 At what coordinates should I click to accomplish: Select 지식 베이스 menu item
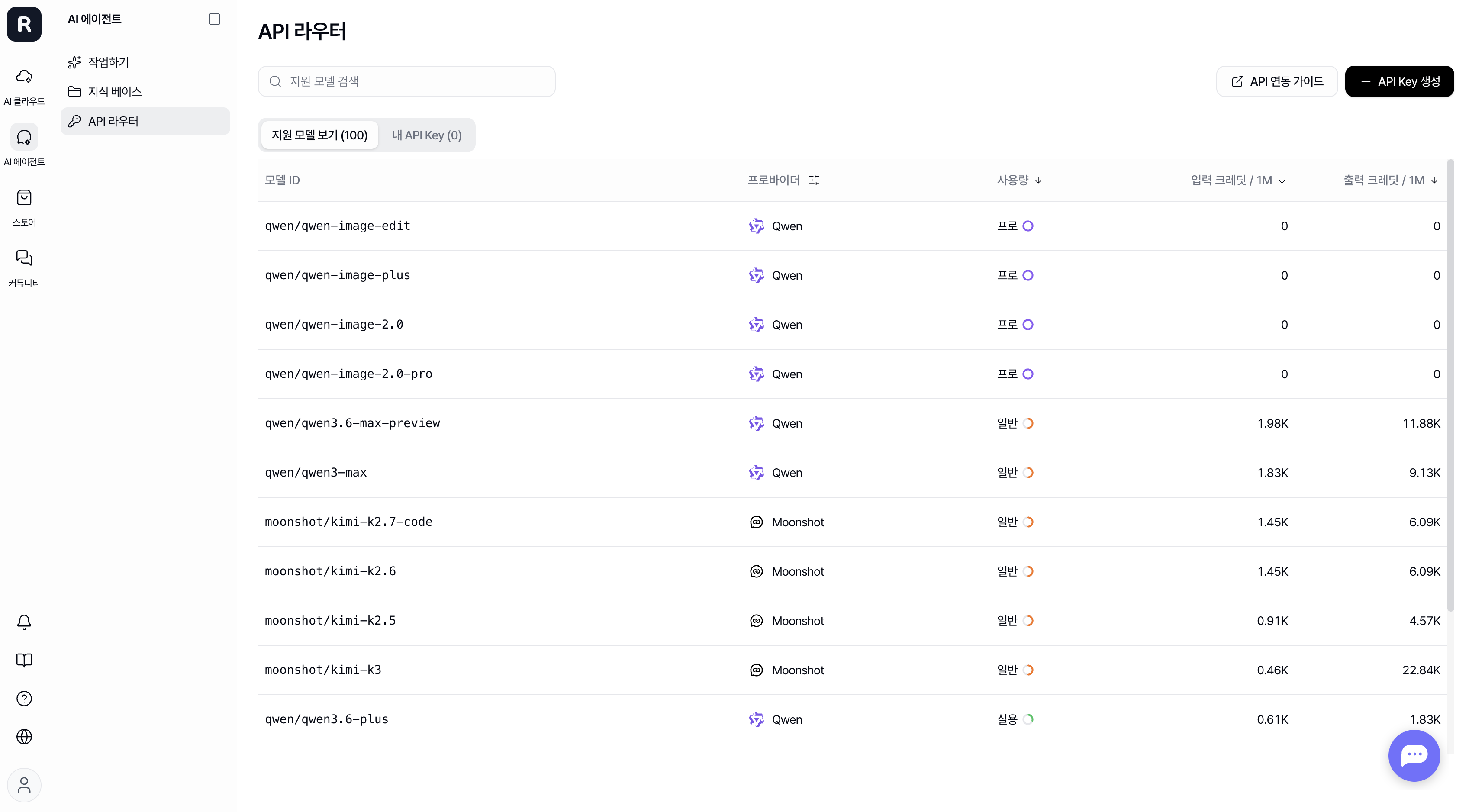coord(145,92)
